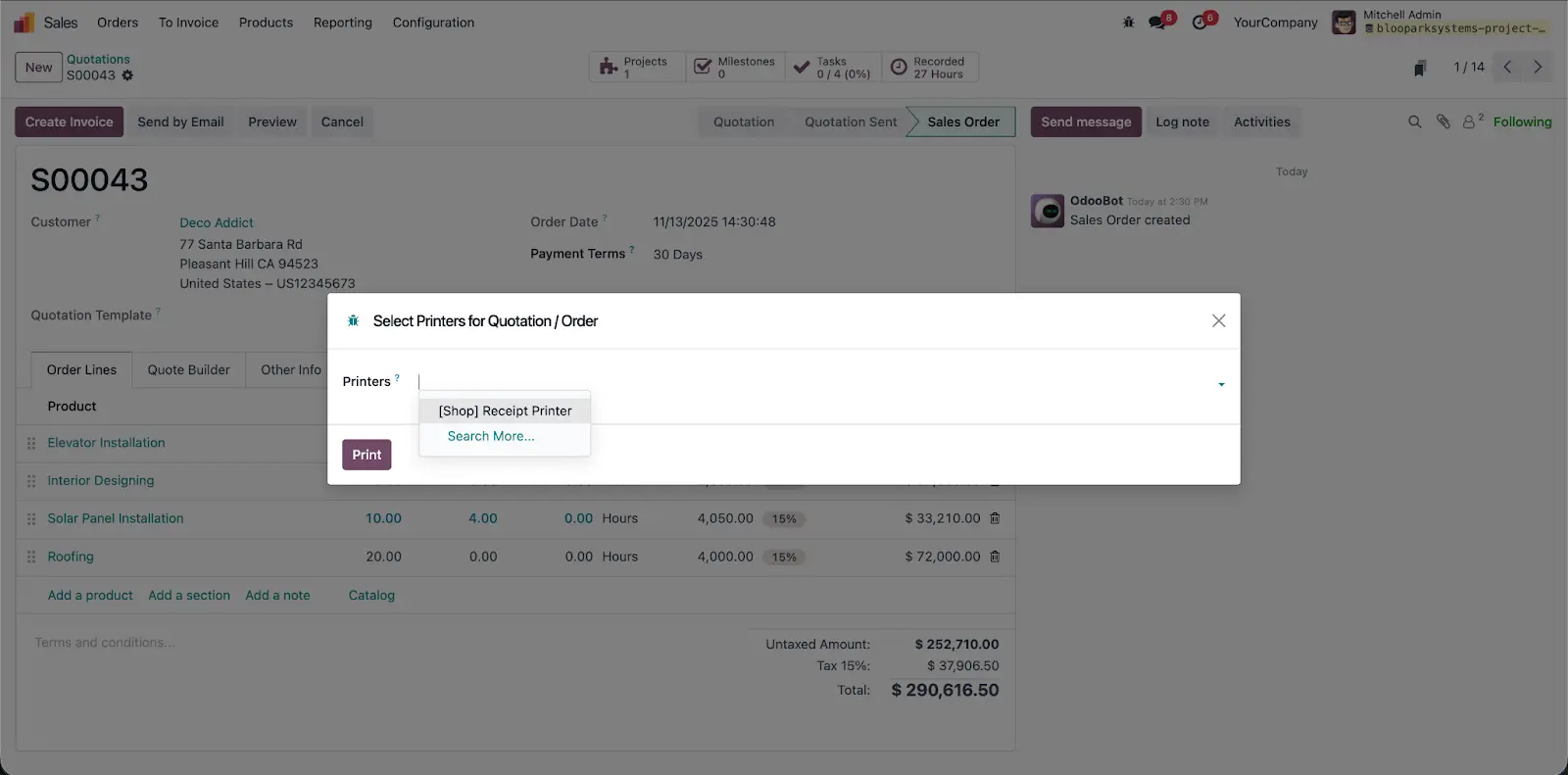1568x775 pixels.
Task: Click the Terms and conditions field
Action: coord(105,643)
